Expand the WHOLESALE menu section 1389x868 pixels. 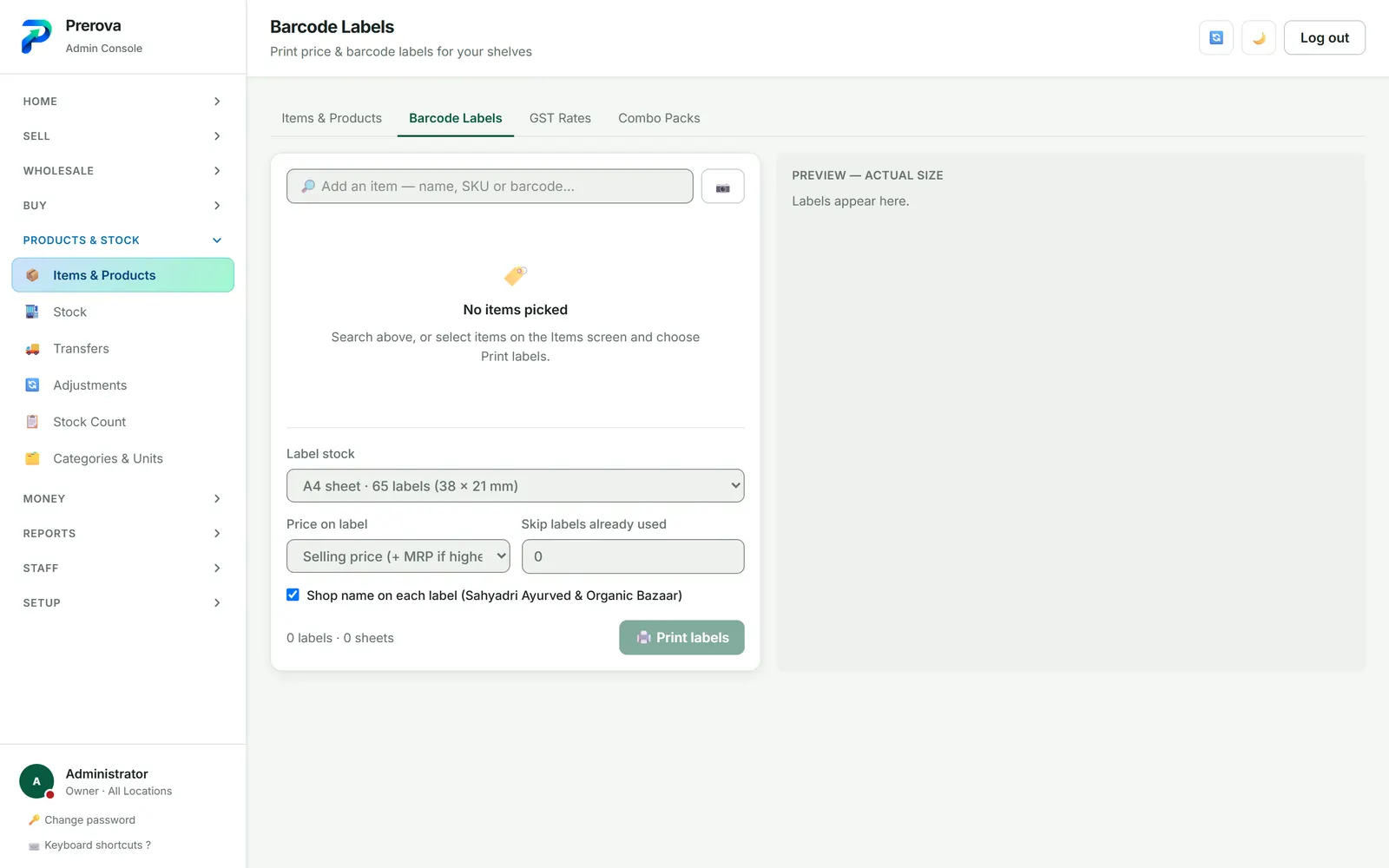[x=122, y=171]
